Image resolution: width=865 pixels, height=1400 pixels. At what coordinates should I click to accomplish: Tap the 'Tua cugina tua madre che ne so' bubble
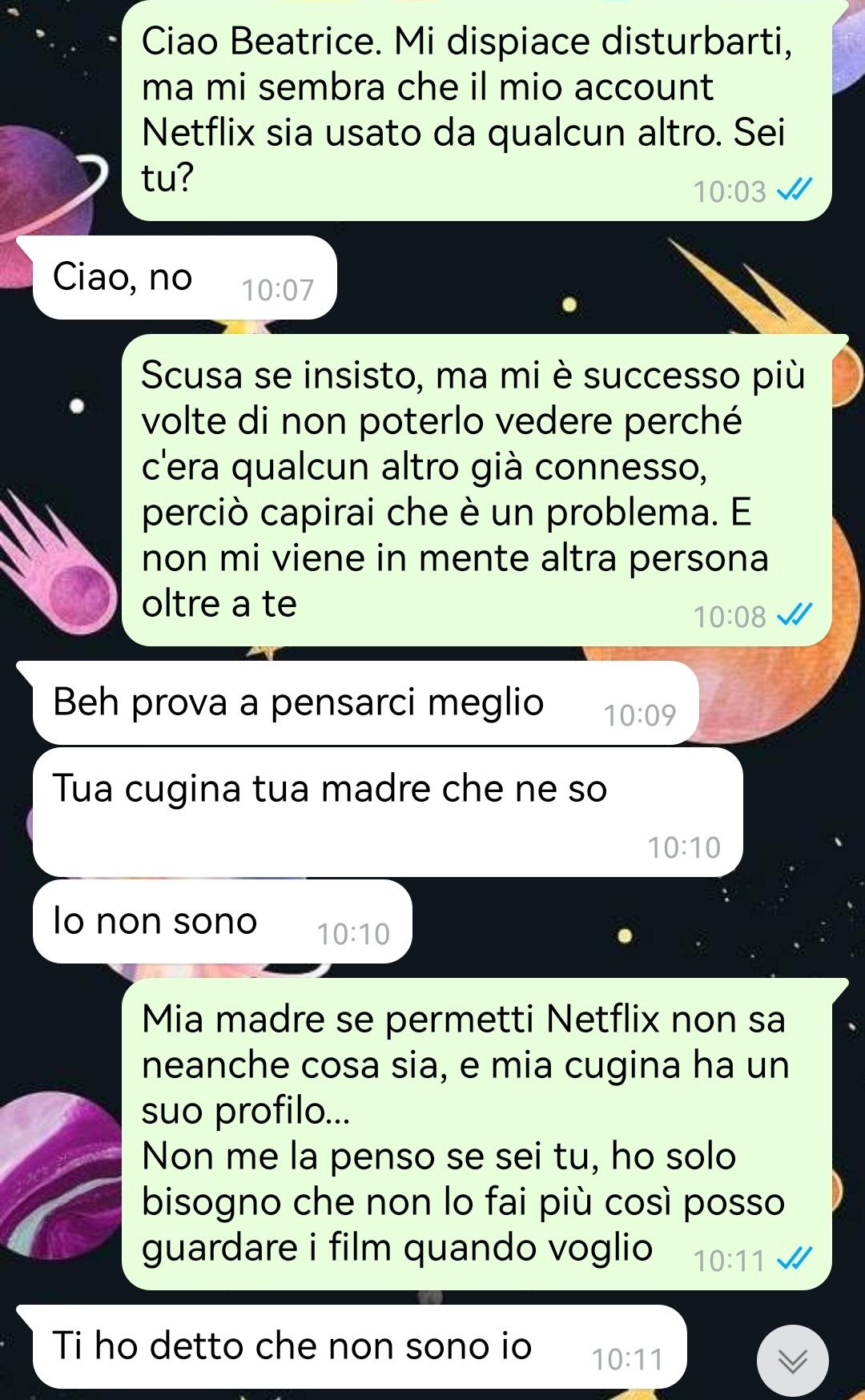[x=388, y=812]
